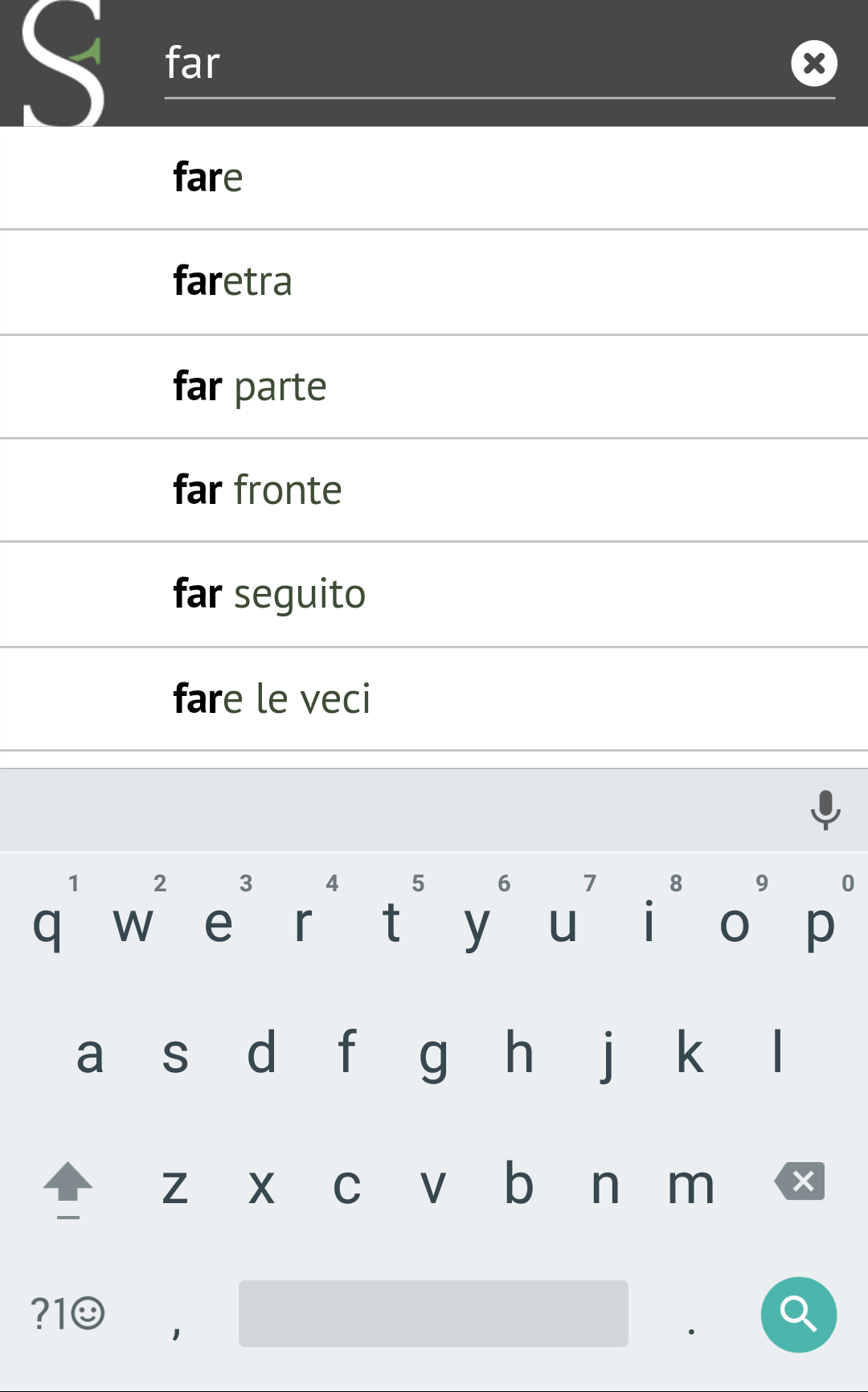Clear the search text with the X icon
The width and height of the screenshot is (868, 1392).
click(813, 63)
